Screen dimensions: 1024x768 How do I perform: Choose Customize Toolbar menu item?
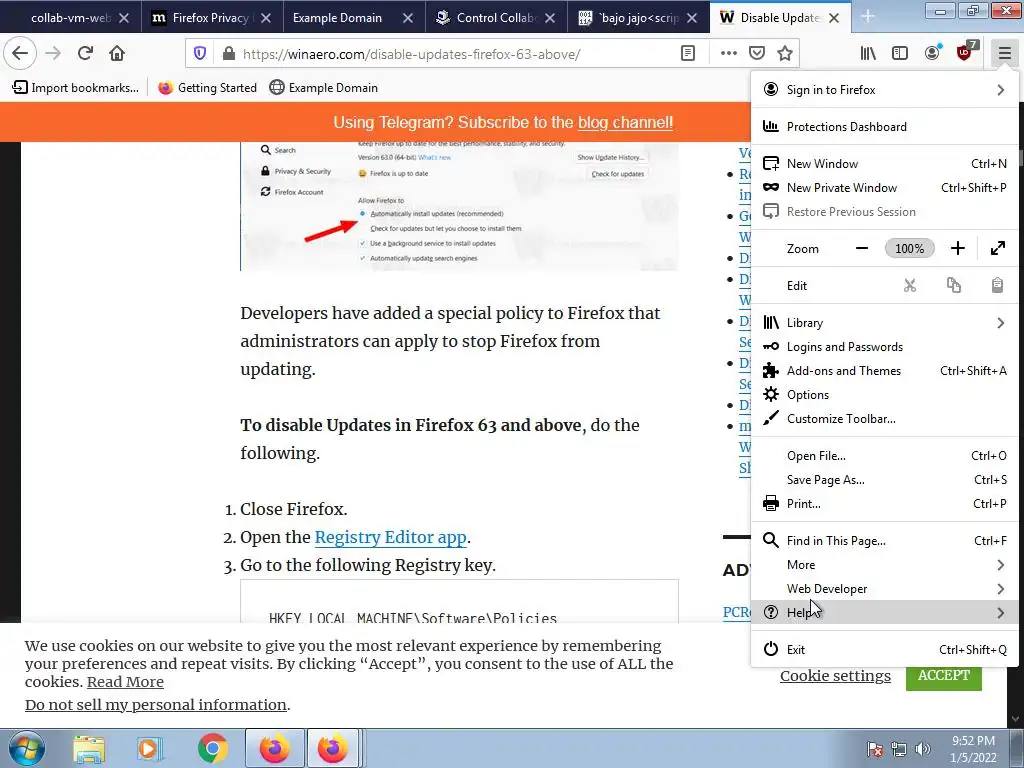(x=885, y=419)
